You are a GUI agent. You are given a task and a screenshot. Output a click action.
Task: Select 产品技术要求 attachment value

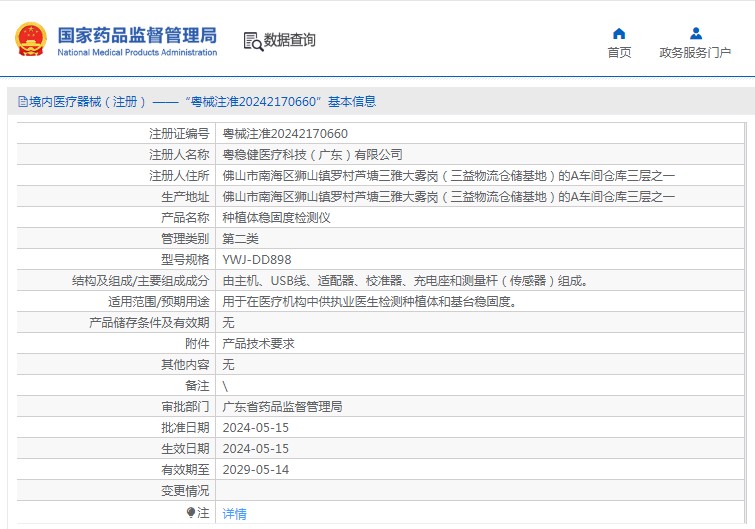pos(259,344)
